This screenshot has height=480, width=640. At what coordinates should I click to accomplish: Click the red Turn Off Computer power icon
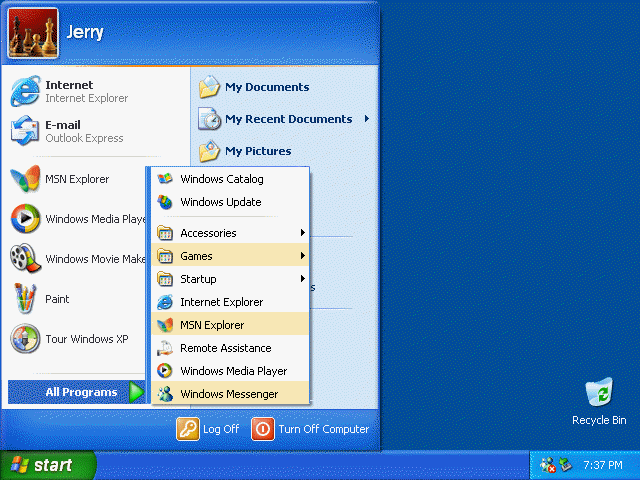pyautogui.click(x=263, y=429)
